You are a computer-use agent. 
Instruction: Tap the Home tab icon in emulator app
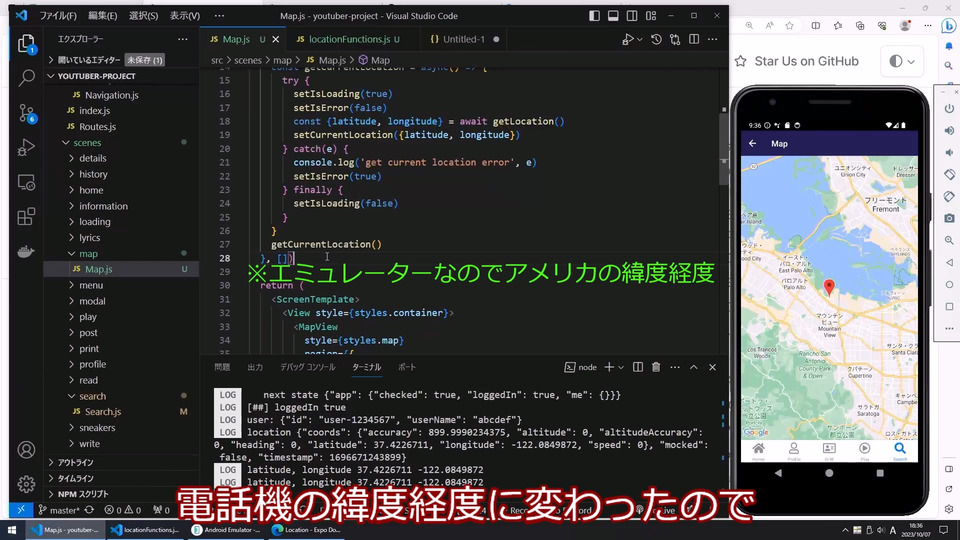point(758,450)
